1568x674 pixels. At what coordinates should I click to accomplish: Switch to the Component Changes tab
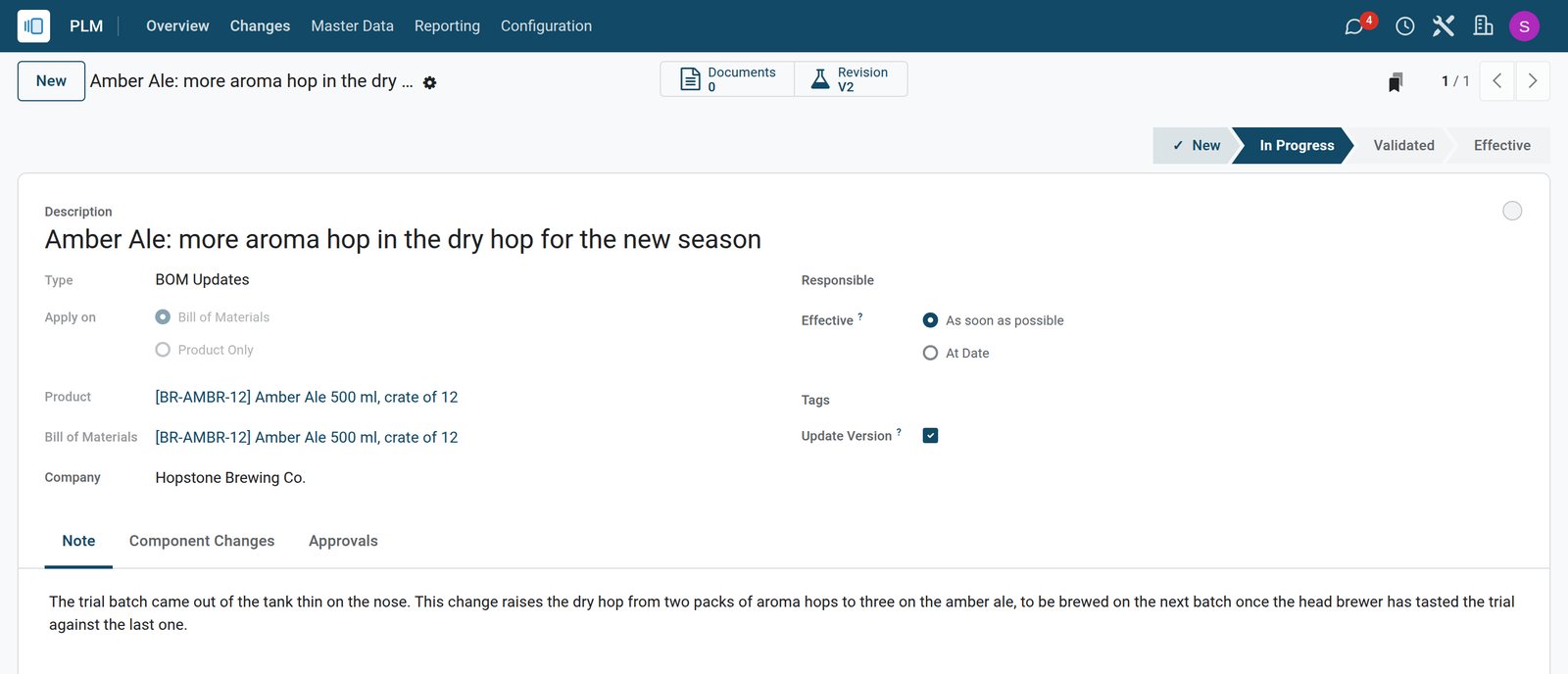click(202, 541)
